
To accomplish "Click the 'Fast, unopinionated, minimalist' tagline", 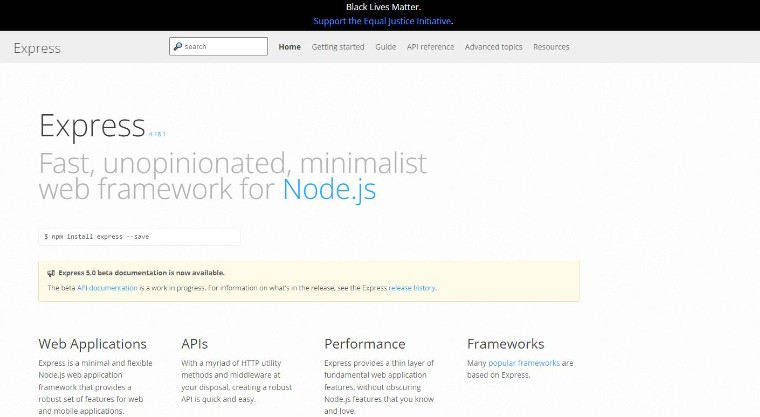I will pyautogui.click(x=233, y=163).
